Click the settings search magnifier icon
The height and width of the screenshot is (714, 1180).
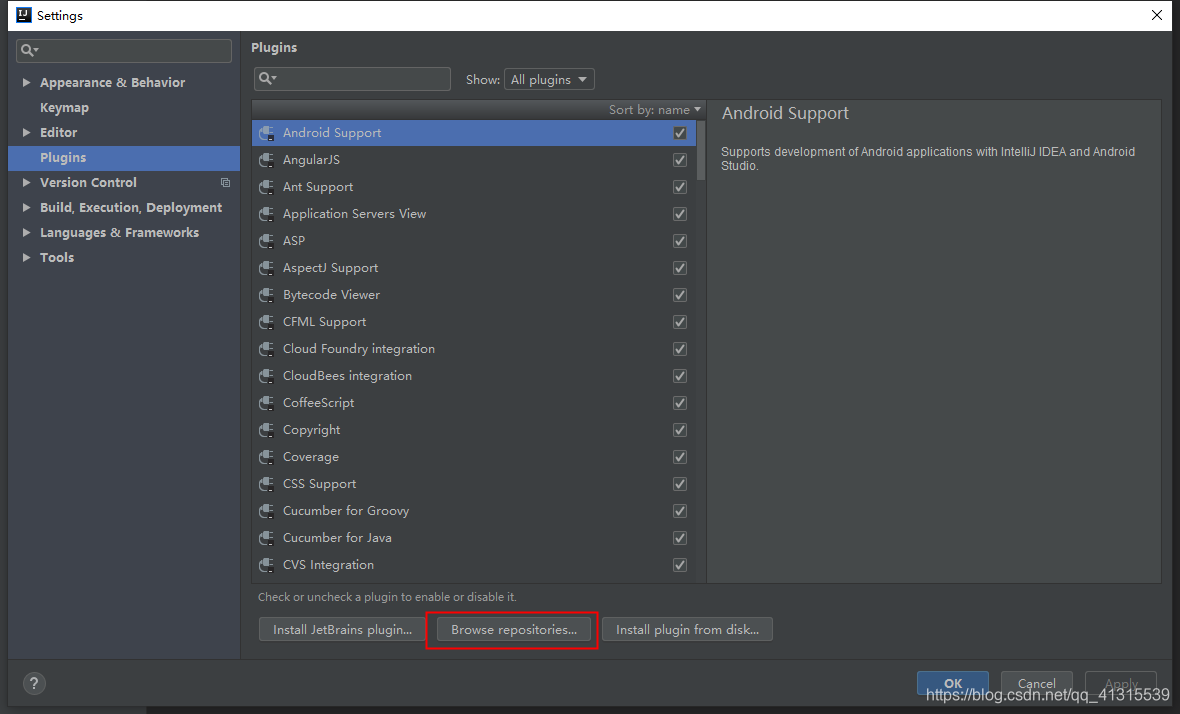pyautogui.click(x=29, y=50)
